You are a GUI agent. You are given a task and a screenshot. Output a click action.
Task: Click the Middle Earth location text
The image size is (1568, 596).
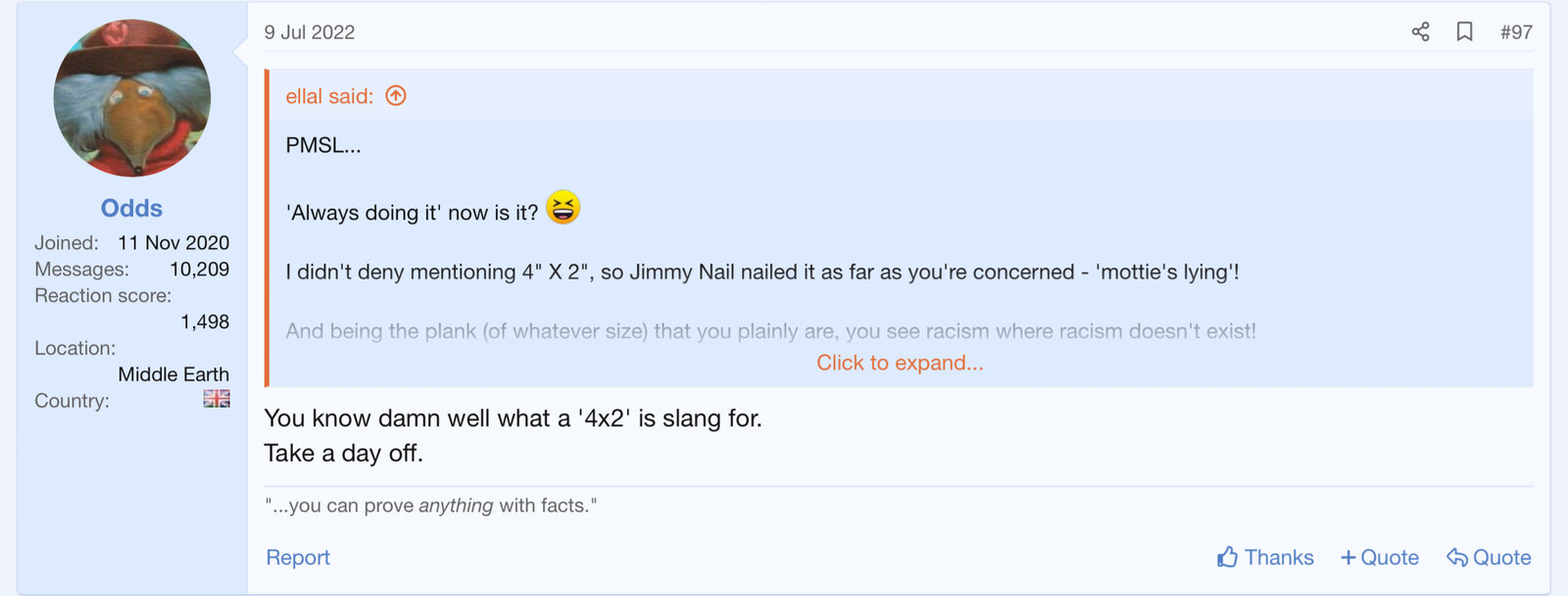[x=173, y=374]
